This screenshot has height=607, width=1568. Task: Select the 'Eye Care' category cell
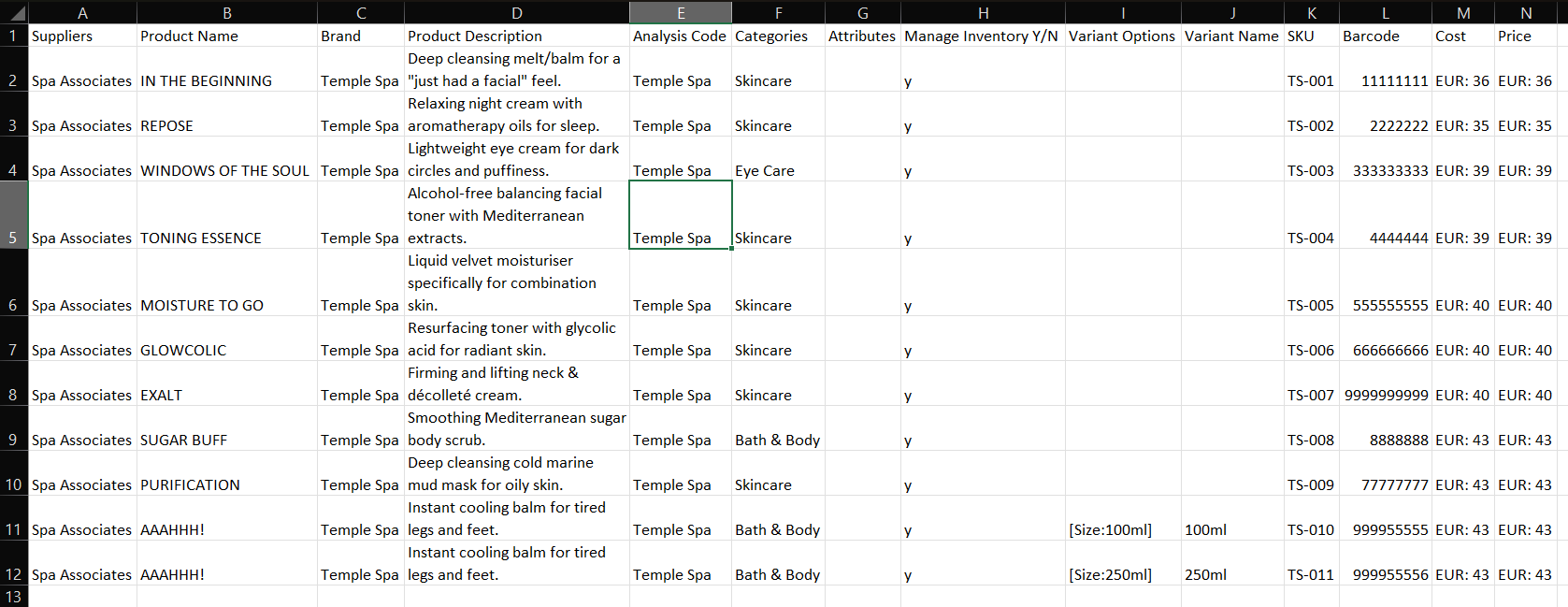point(779,159)
